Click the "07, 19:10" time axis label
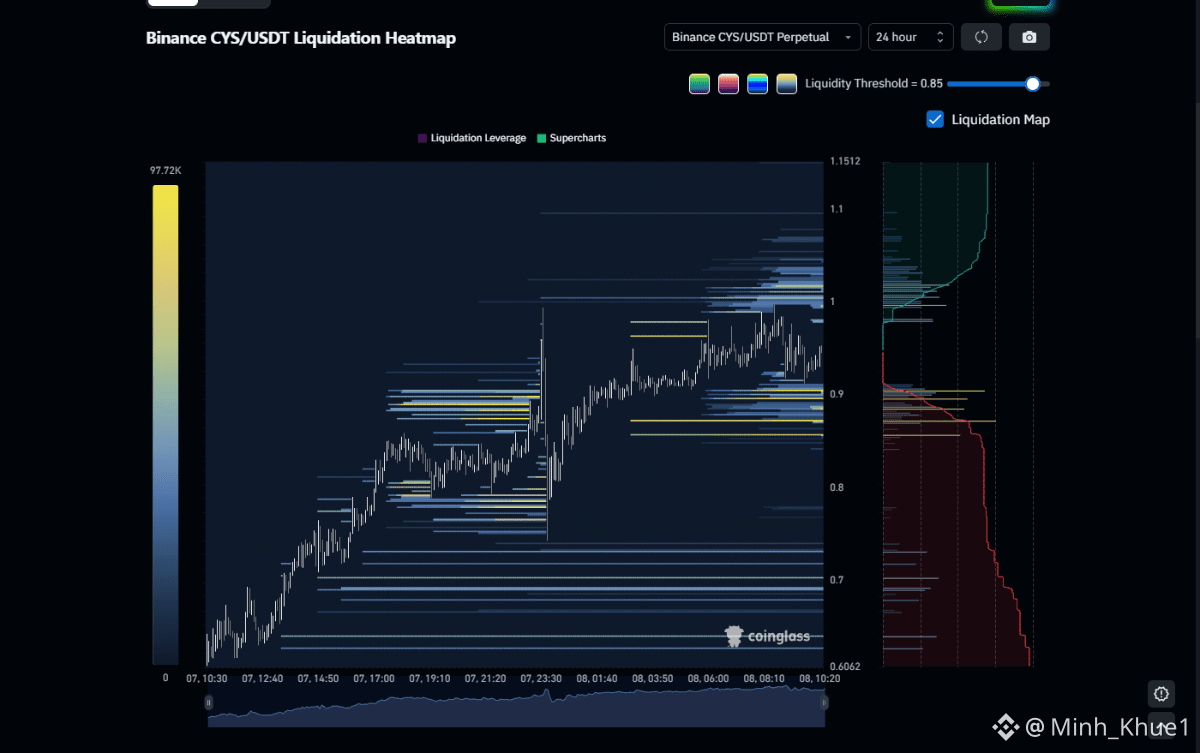 [x=430, y=678]
